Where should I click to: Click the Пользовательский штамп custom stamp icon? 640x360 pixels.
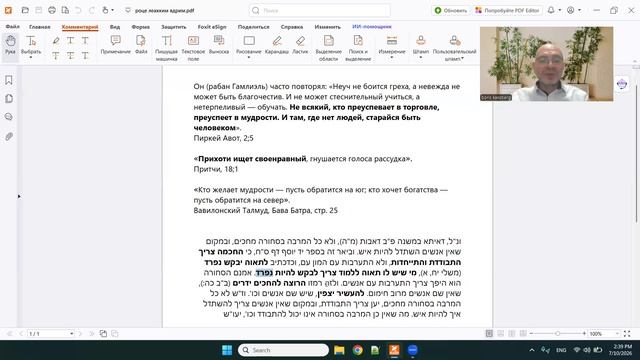[454, 40]
